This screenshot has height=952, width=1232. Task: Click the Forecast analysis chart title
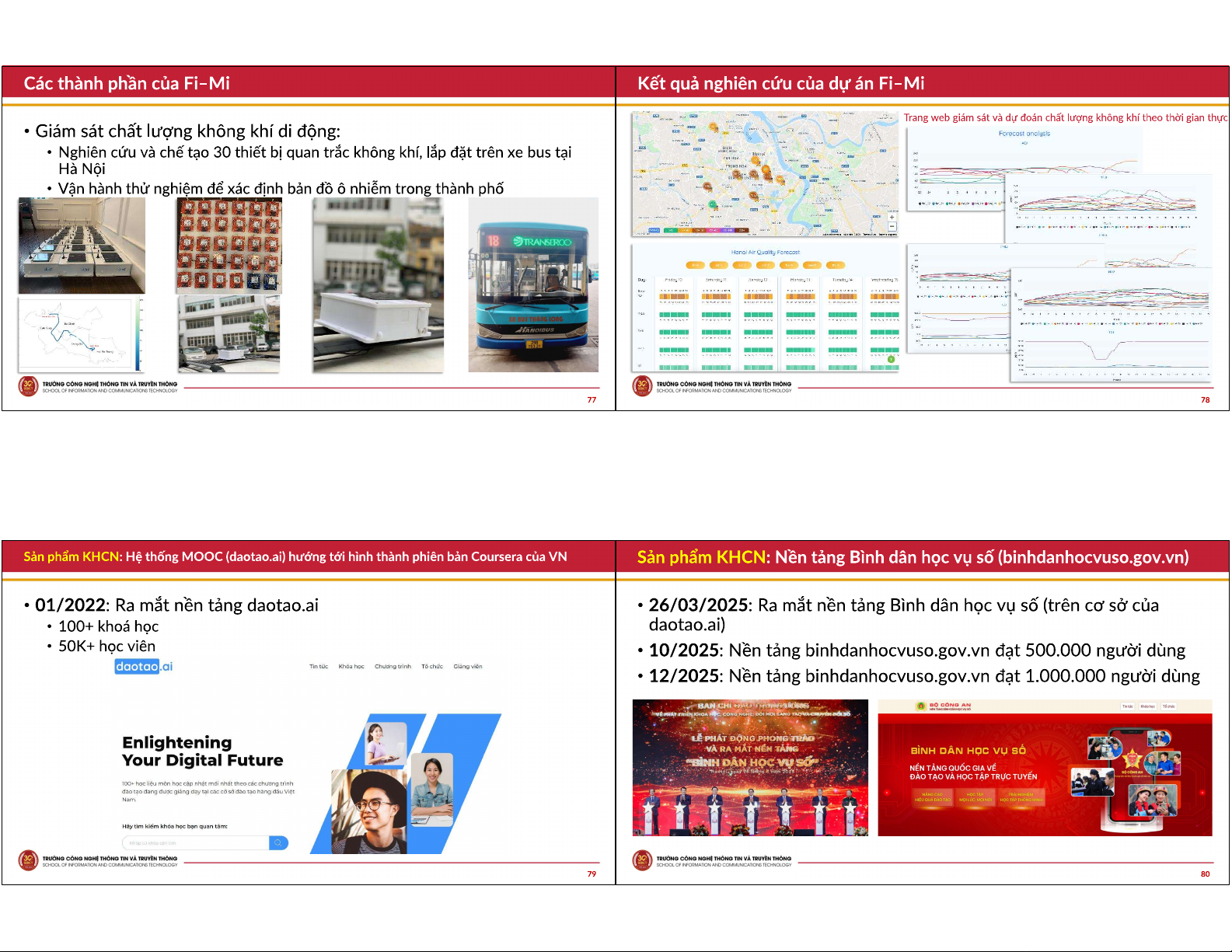click(1024, 134)
